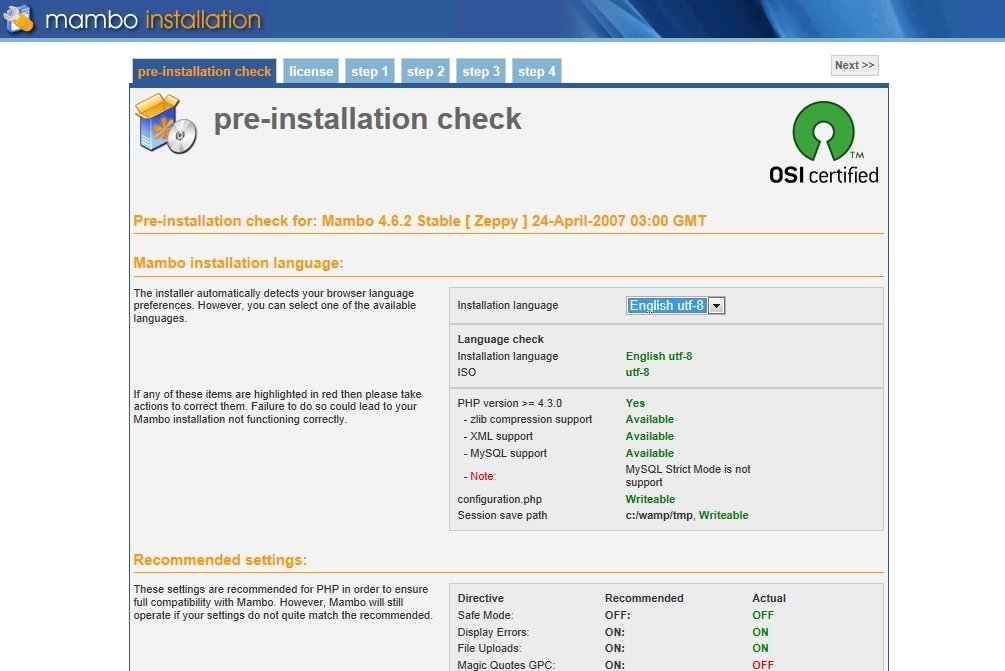
Task: Click recommended 'ON:' for Magic Quotes GPC
Action: coord(615,665)
